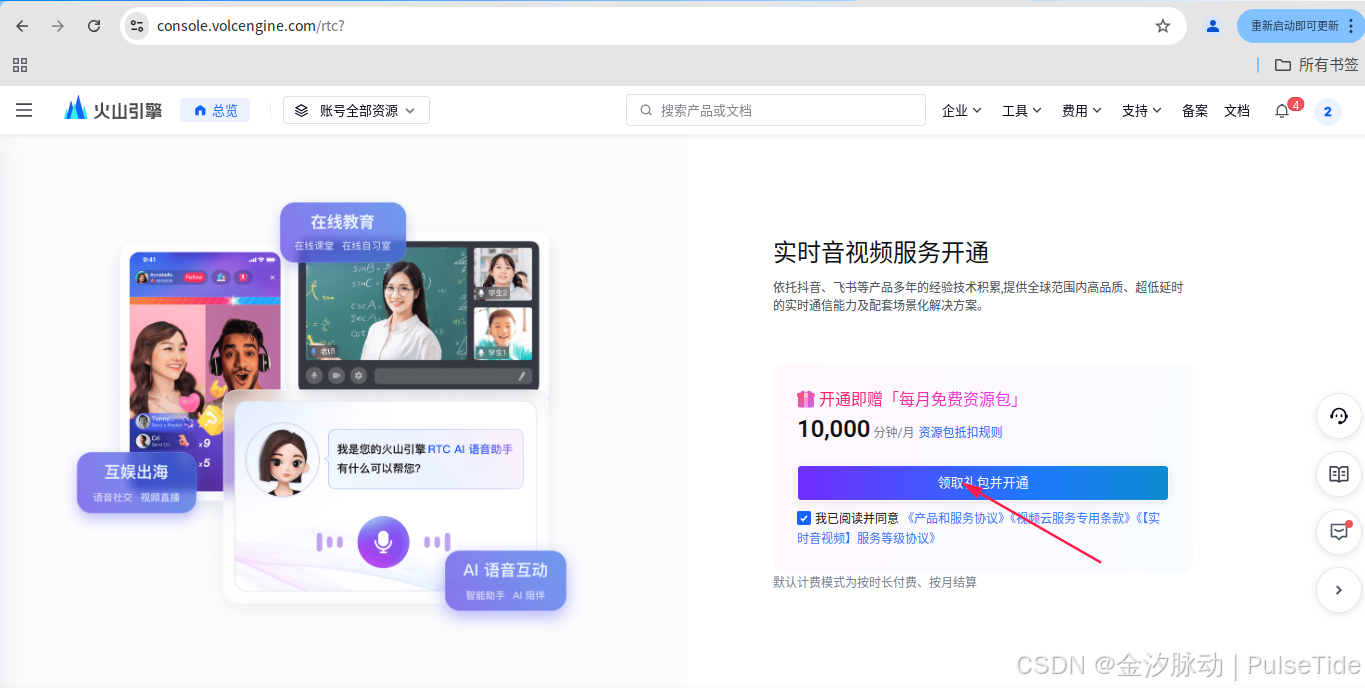
Task: Expand the 费用 menu
Action: tap(1082, 111)
